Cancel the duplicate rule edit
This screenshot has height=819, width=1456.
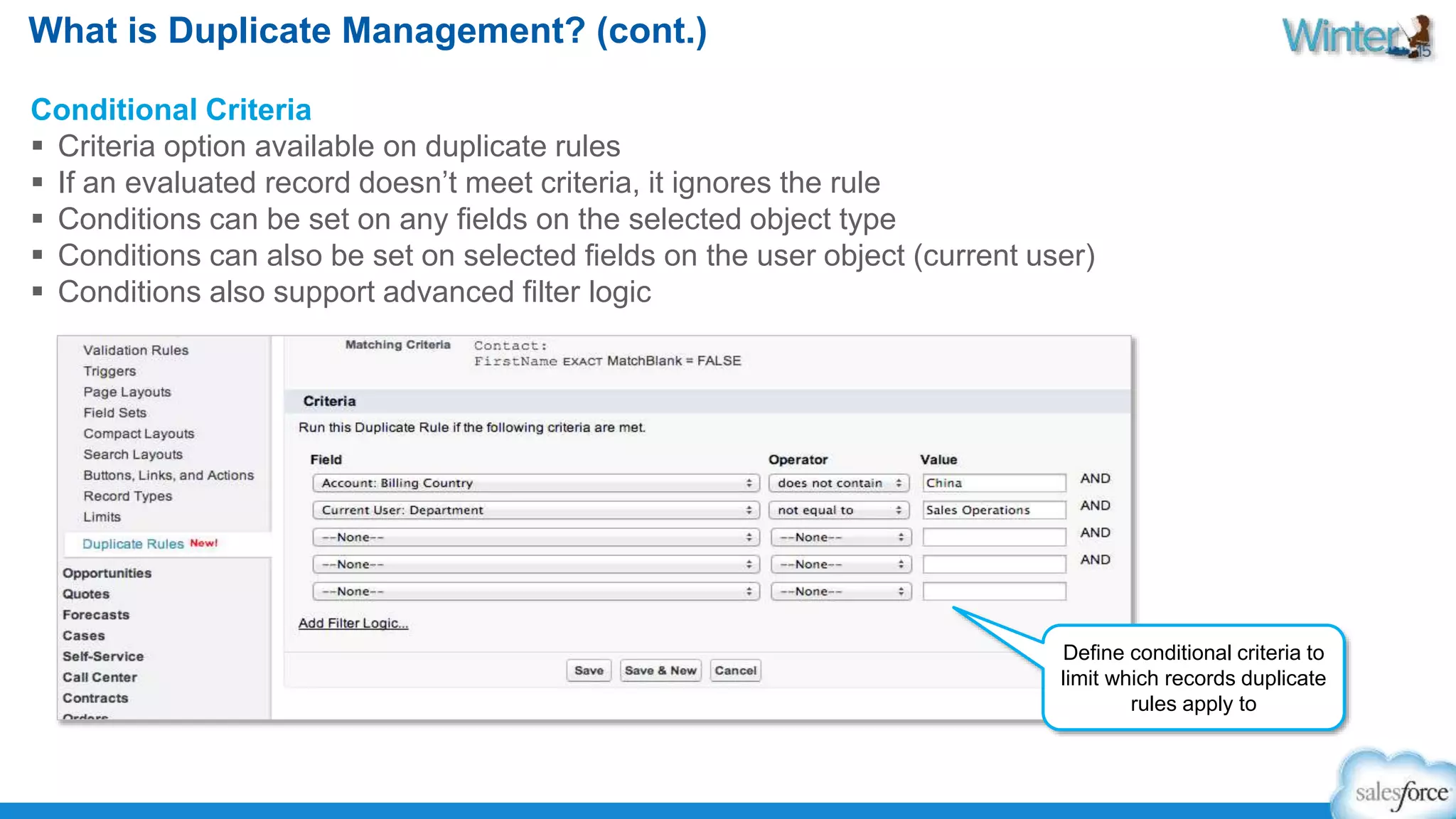pos(735,670)
